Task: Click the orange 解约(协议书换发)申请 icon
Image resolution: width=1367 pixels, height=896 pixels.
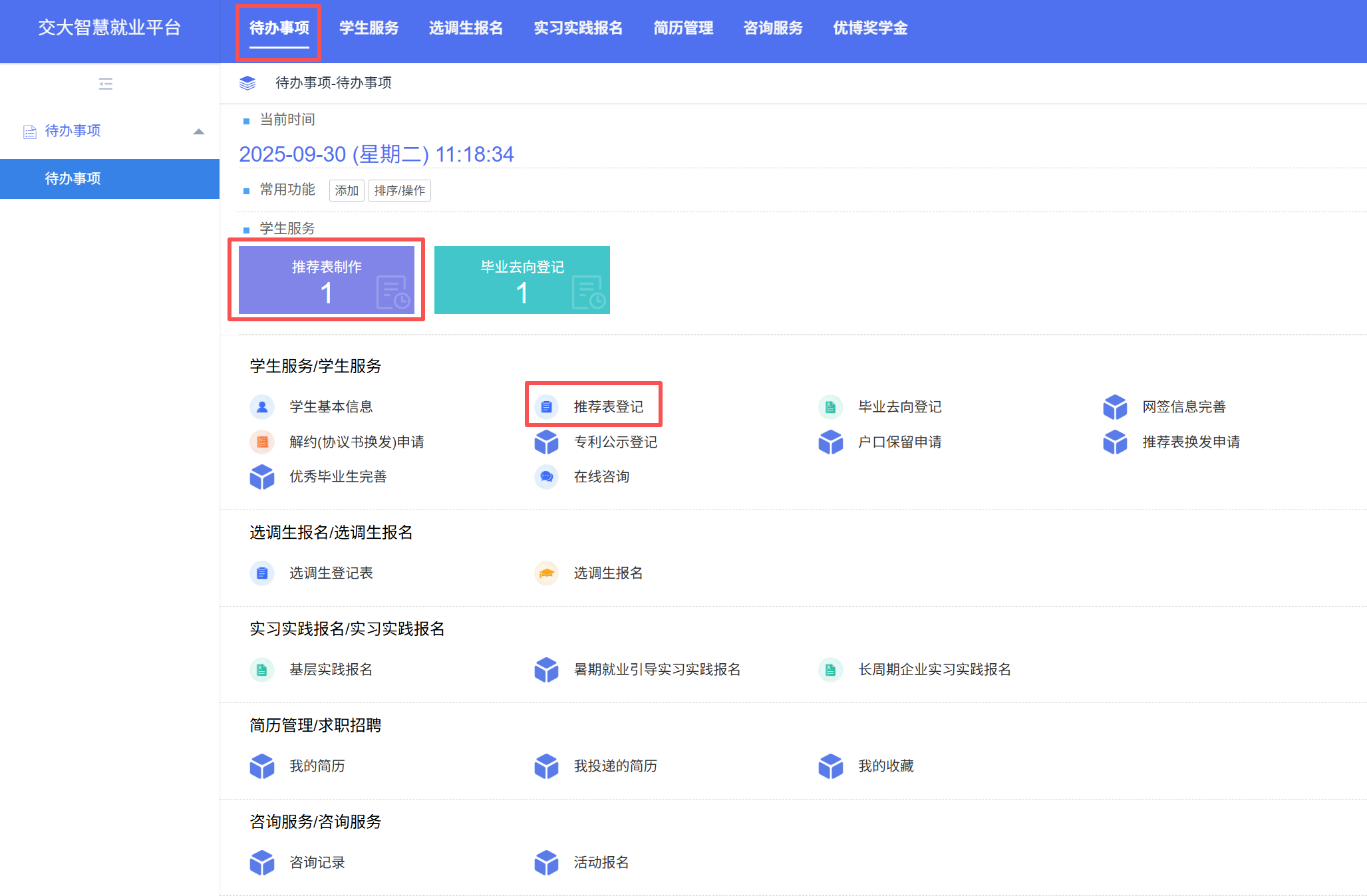Action: pos(262,442)
